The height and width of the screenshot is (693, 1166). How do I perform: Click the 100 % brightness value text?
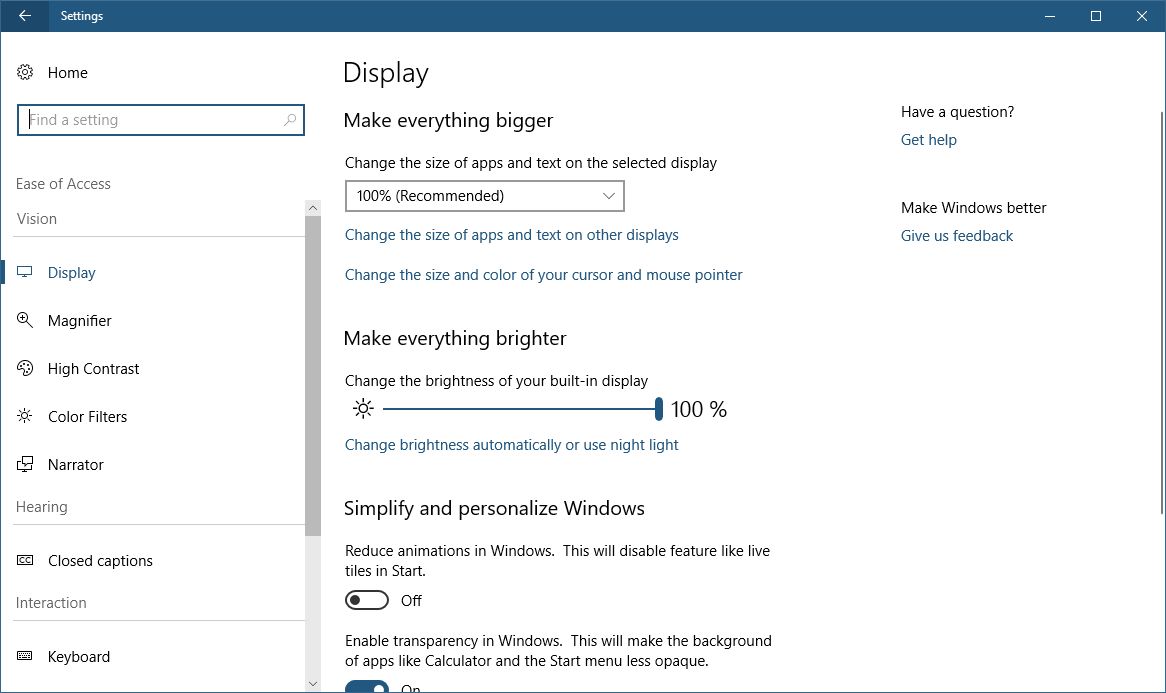[699, 409]
